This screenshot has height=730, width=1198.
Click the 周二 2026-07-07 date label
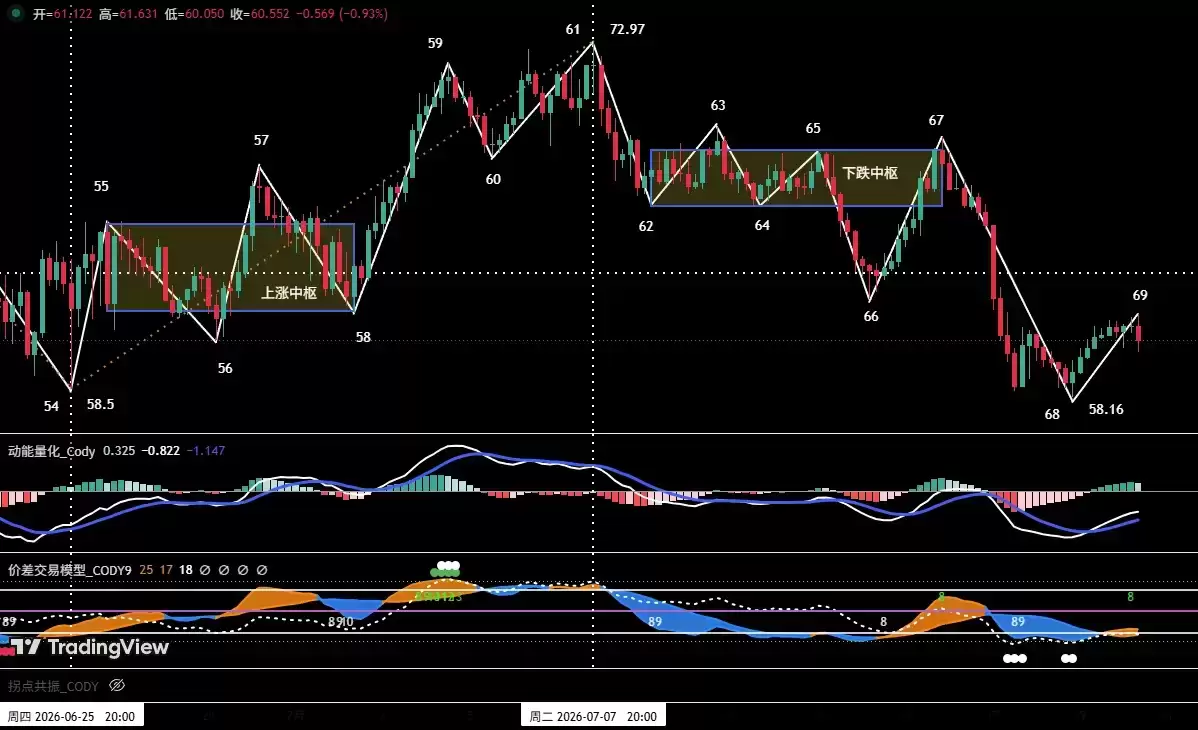pyautogui.click(x=593, y=716)
